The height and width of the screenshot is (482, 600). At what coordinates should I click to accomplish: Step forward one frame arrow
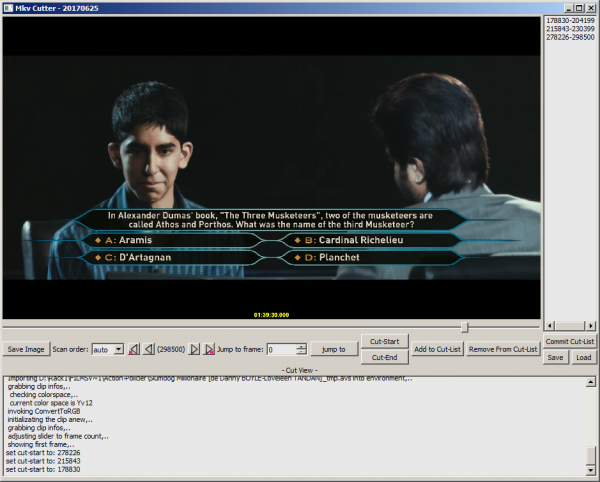194,349
